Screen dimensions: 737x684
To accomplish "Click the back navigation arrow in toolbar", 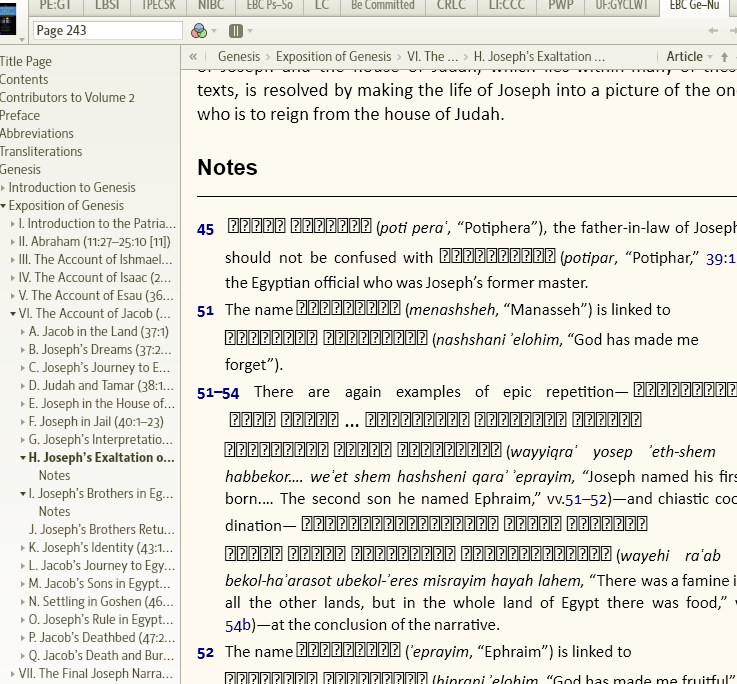I will click(x=713, y=31).
